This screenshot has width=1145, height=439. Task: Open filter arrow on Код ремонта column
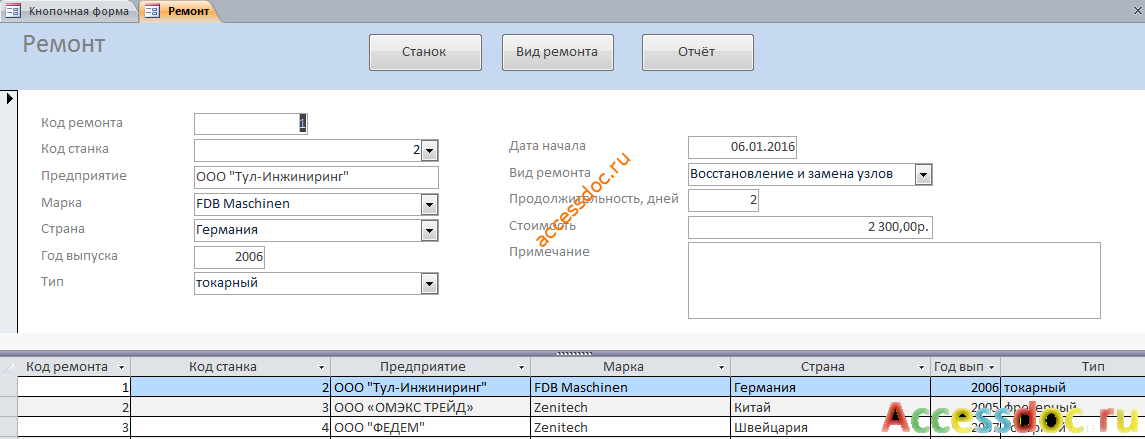point(121,367)
